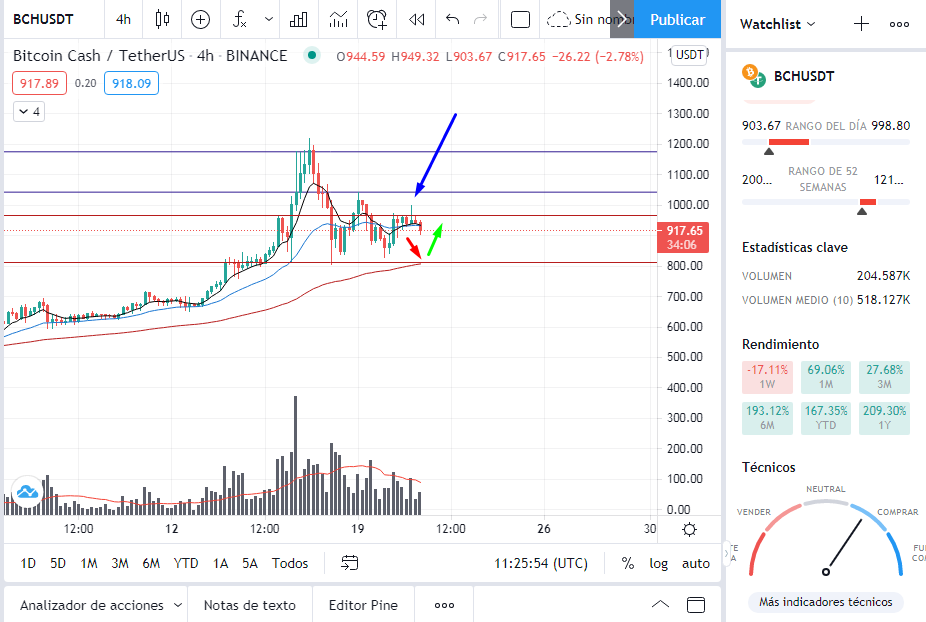Create an alert with the alarm clock icon
926x622 pixels.
click(377, 19)
